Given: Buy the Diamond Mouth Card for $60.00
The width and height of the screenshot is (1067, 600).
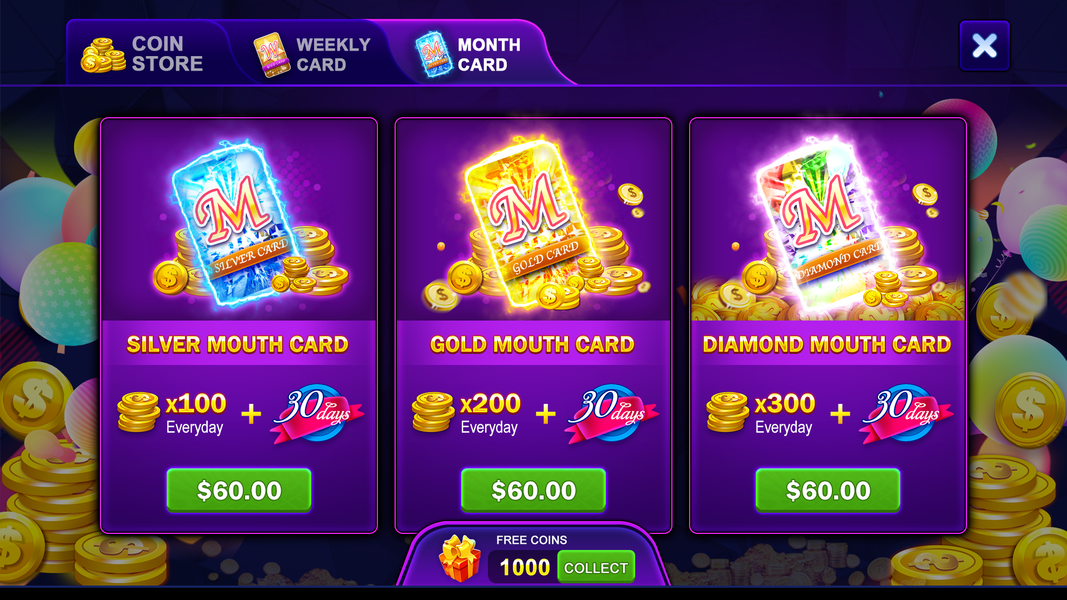Looking at the screenshot, I should (x=827, y=490).
